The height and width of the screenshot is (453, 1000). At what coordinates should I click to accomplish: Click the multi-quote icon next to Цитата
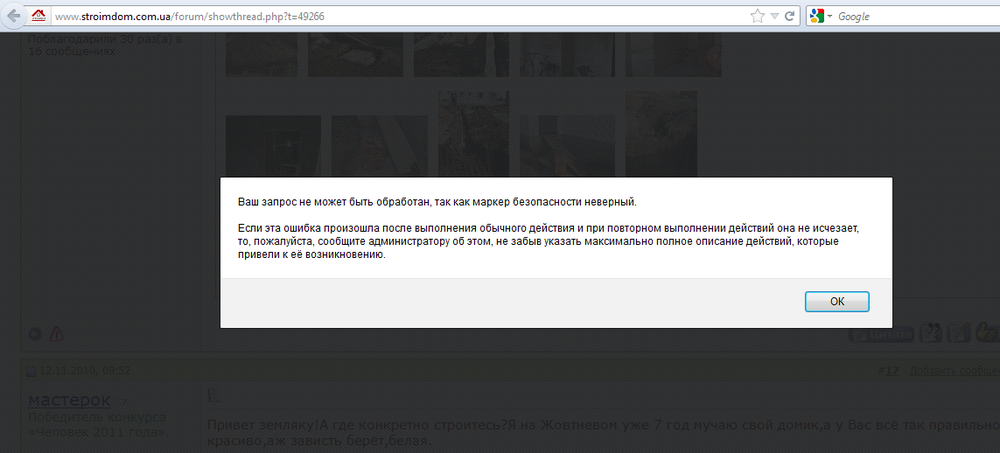(x=932, y=333)
